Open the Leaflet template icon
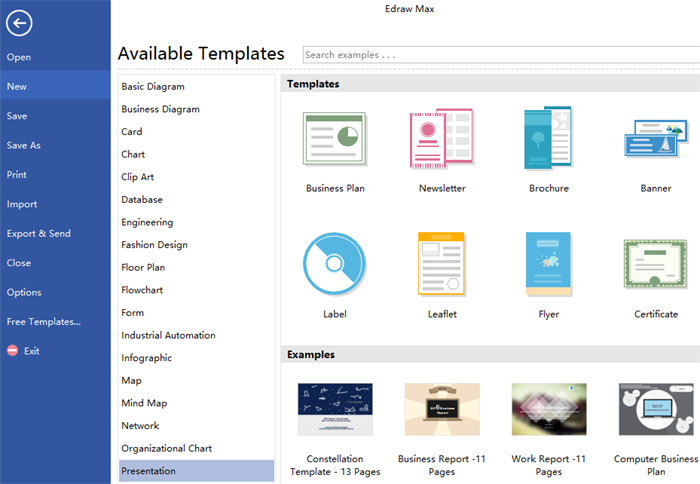The height and width of the screenshot is (484, 700). pos(442,264)
